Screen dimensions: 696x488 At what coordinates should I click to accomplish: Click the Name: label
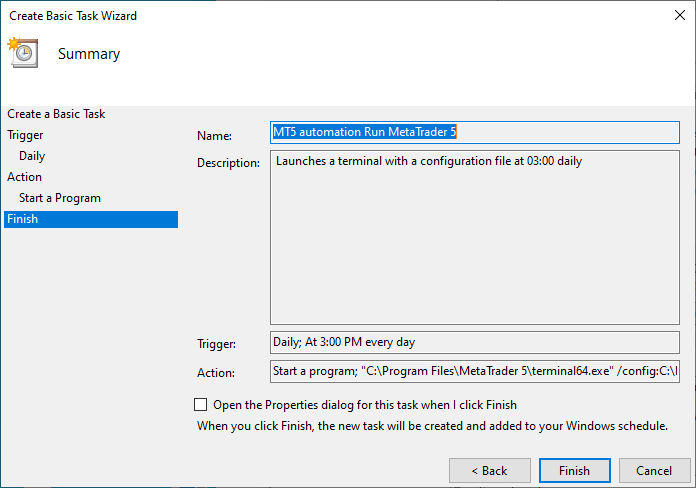[214, 136]
